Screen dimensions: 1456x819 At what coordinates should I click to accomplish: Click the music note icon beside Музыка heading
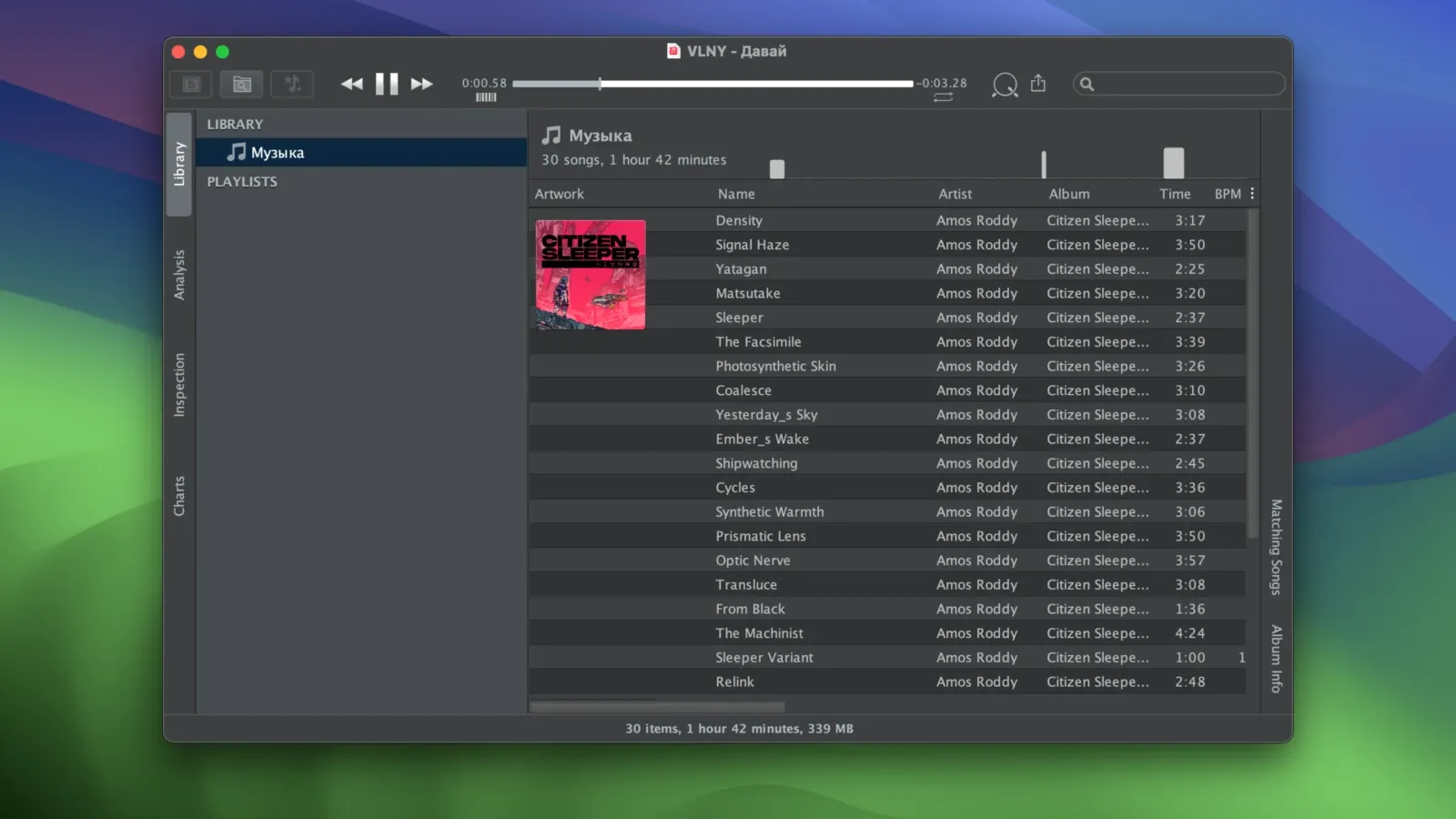pos(551,135)
